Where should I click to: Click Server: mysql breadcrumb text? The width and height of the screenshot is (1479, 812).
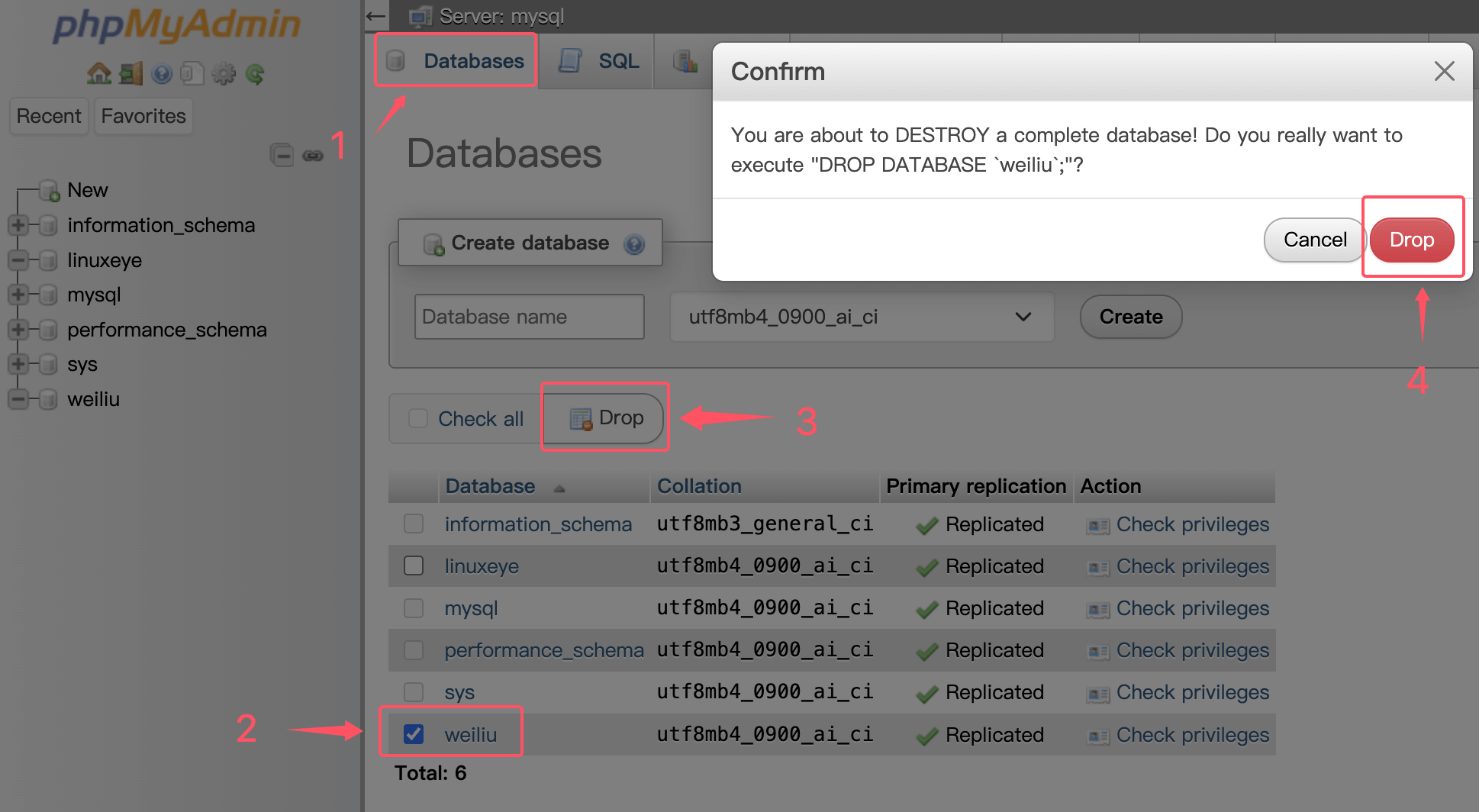[502, 16]
